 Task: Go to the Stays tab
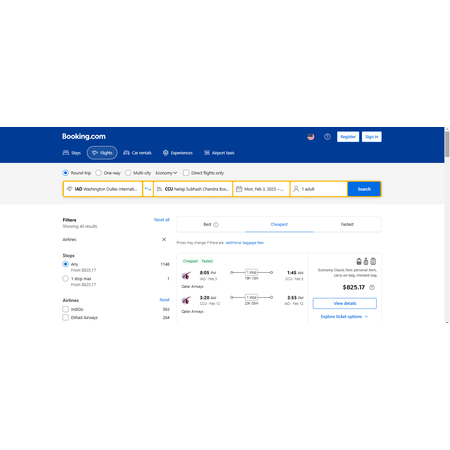[x=72, y=153]
